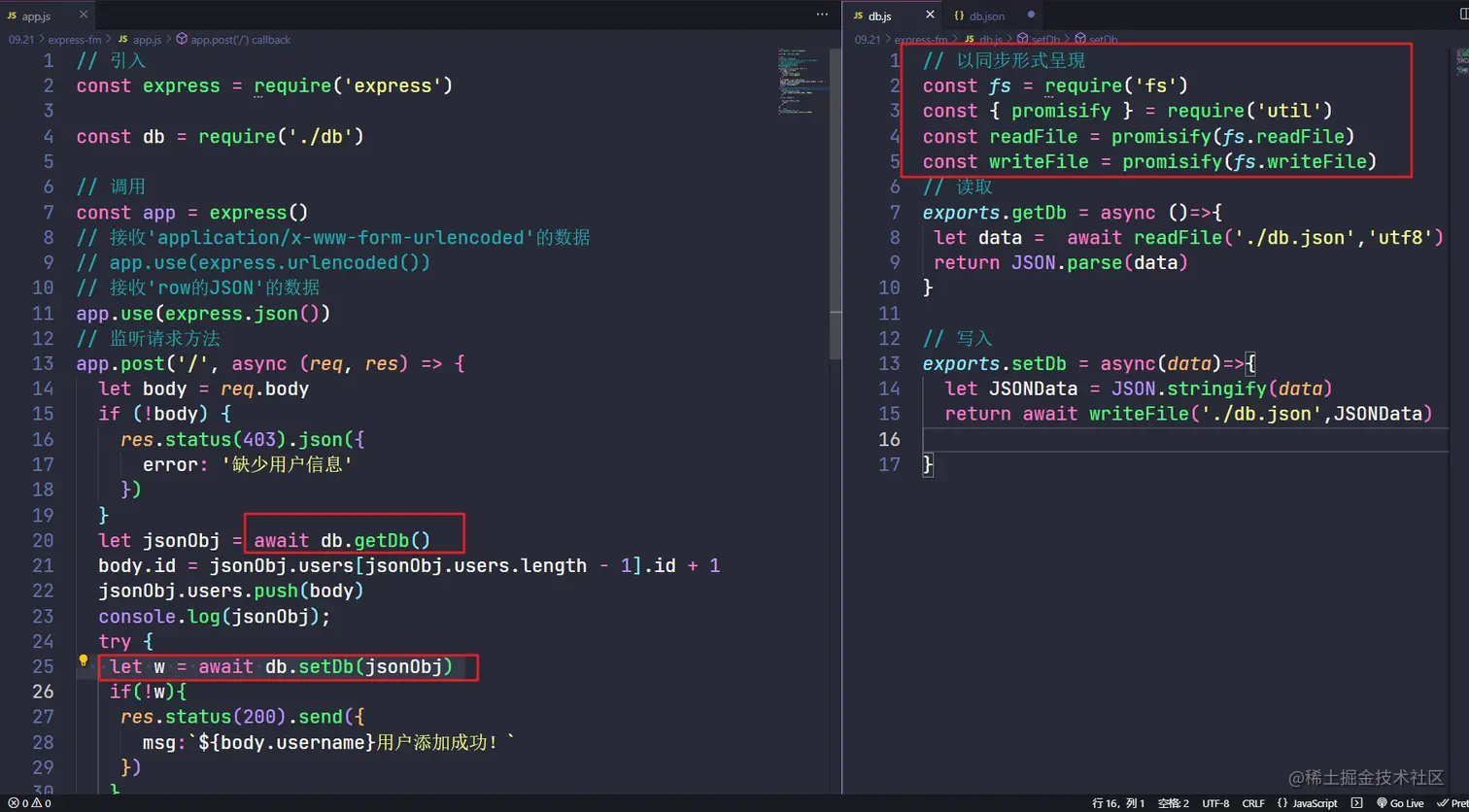Click "console.log(jsonObj);" in app.js
1469x812 pixels.
pos(215,617)
